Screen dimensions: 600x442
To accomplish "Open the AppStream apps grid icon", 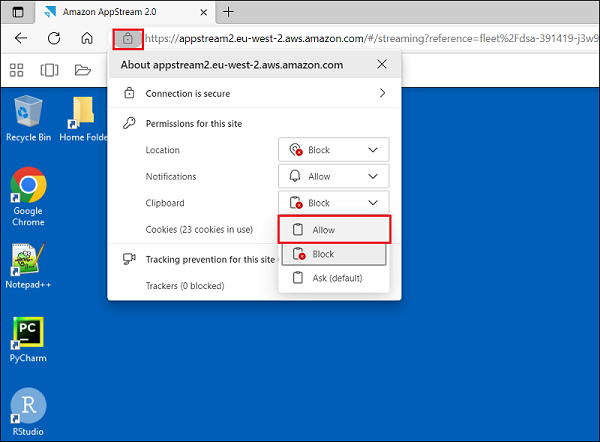I will tap(16, 70).
